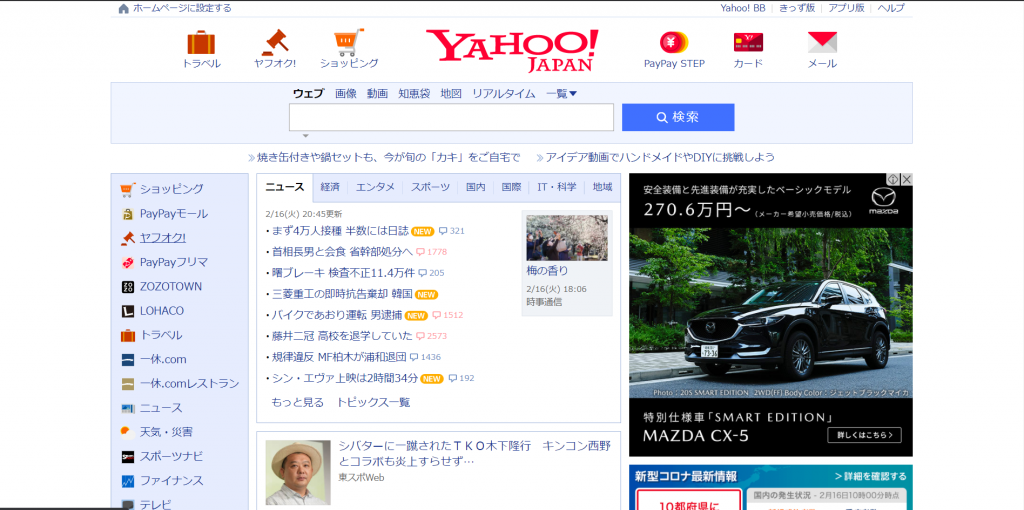
Task: Open the アプリ版 link
Action: click(x=846, y=8)
